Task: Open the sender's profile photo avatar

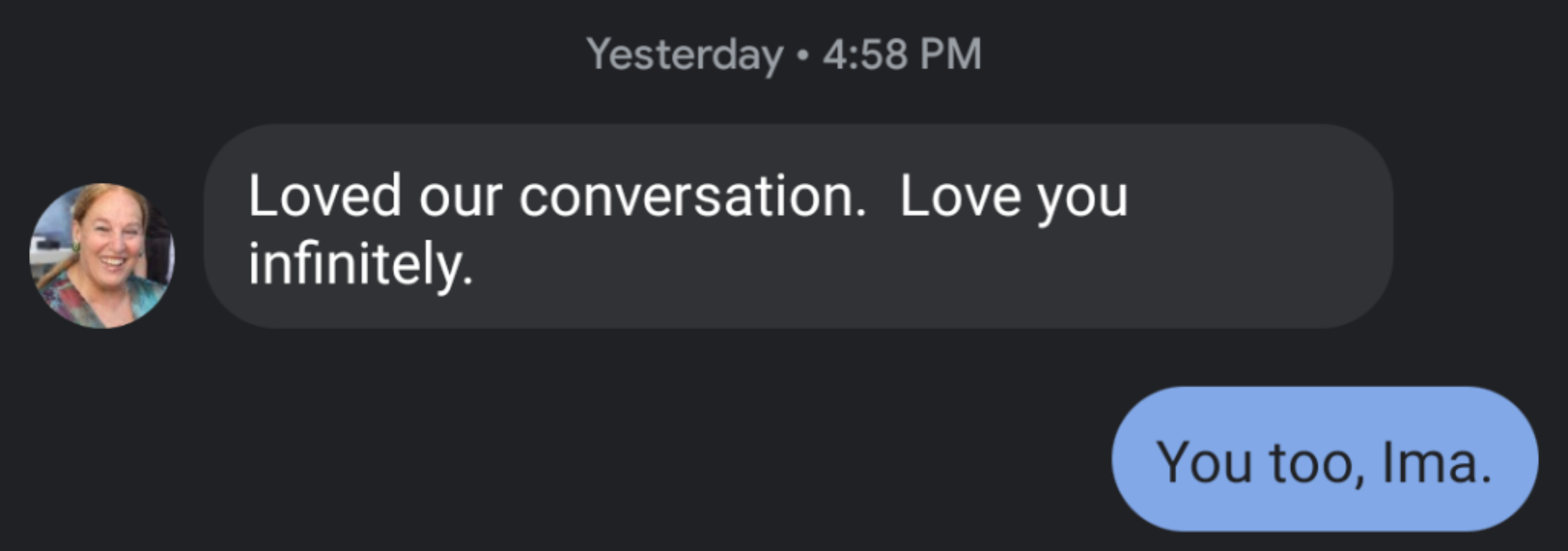Action: coord(102,256)
